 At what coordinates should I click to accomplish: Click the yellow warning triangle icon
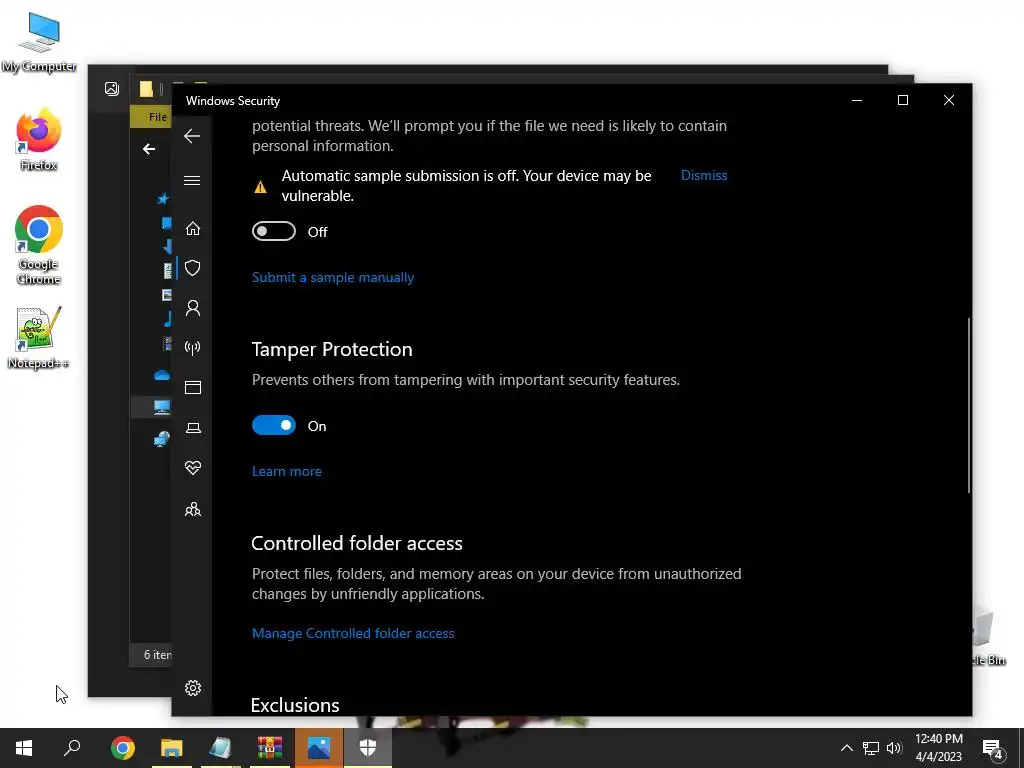[x=260, y=187]
